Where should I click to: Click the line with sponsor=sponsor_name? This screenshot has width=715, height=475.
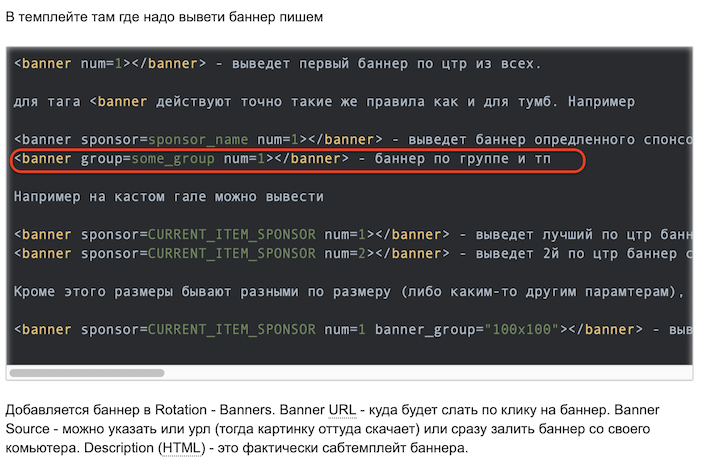click(x=353, y=139)
